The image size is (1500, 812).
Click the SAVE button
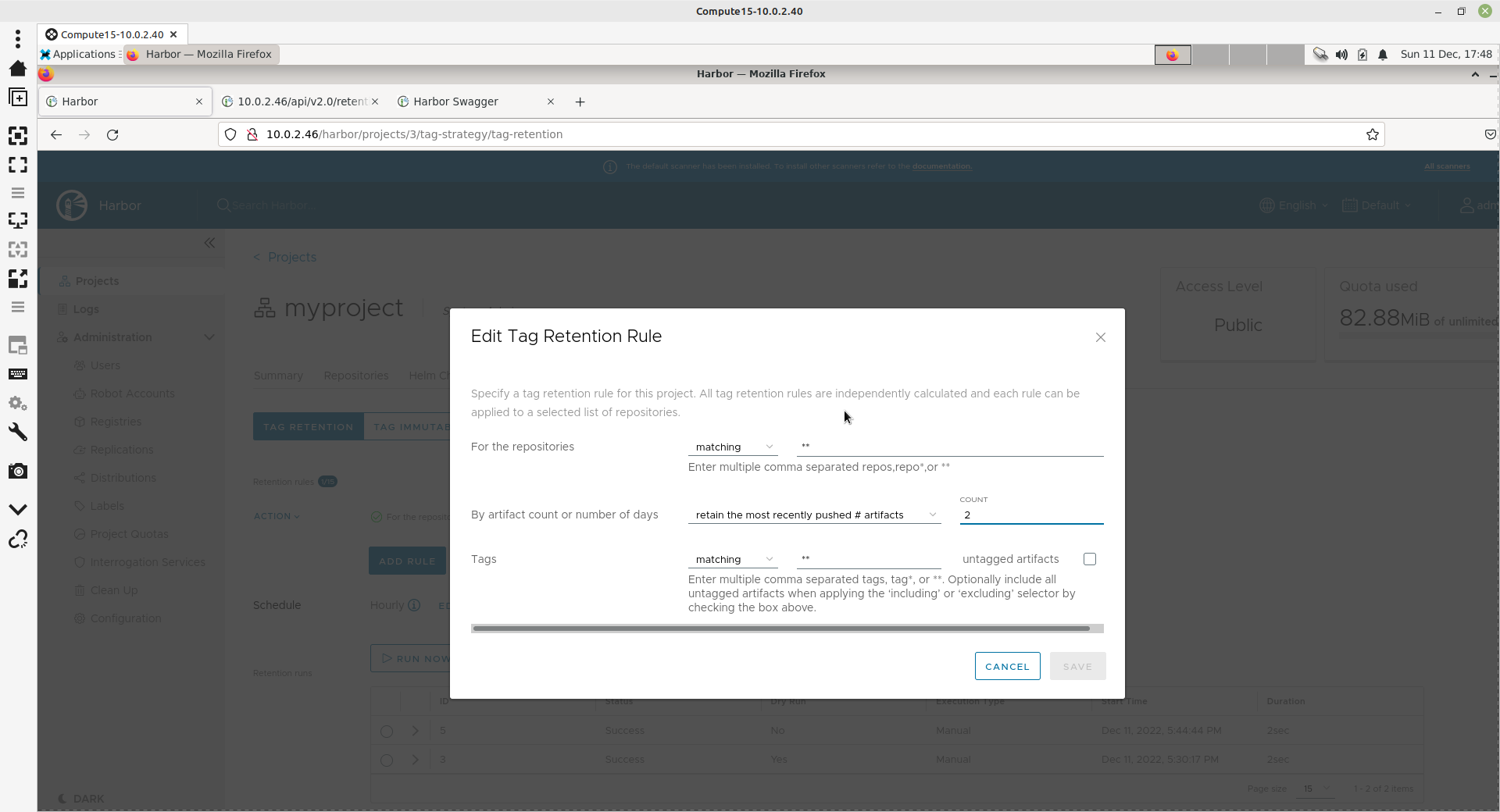[1077, 667]
